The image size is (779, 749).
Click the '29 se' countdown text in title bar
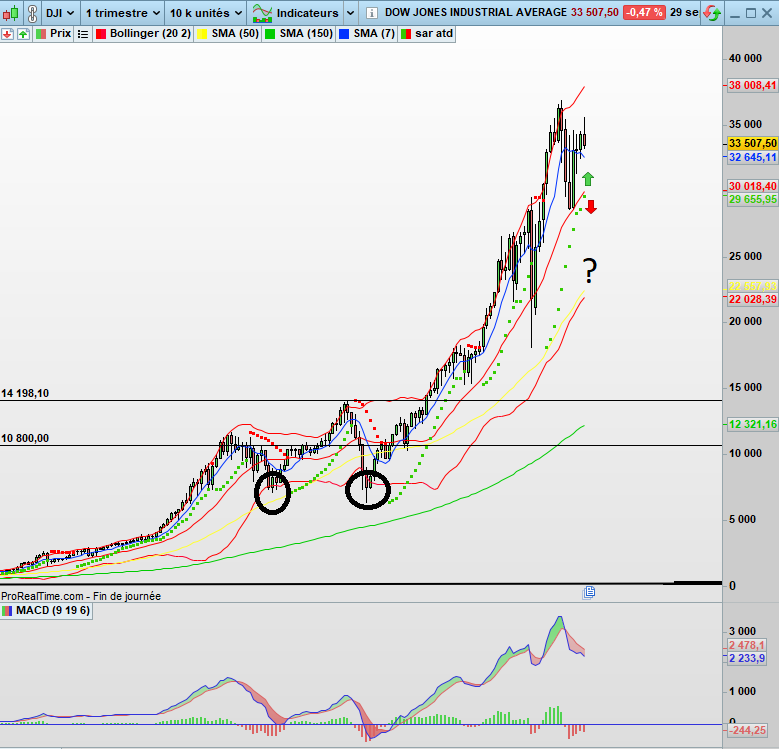pyautogui.click(x=684, y=12)
